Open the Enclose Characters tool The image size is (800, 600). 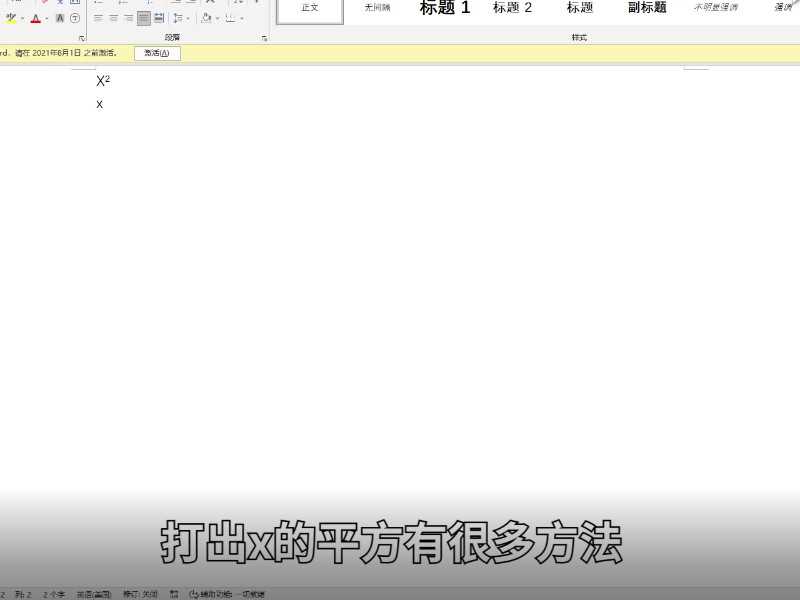(73, 17)
